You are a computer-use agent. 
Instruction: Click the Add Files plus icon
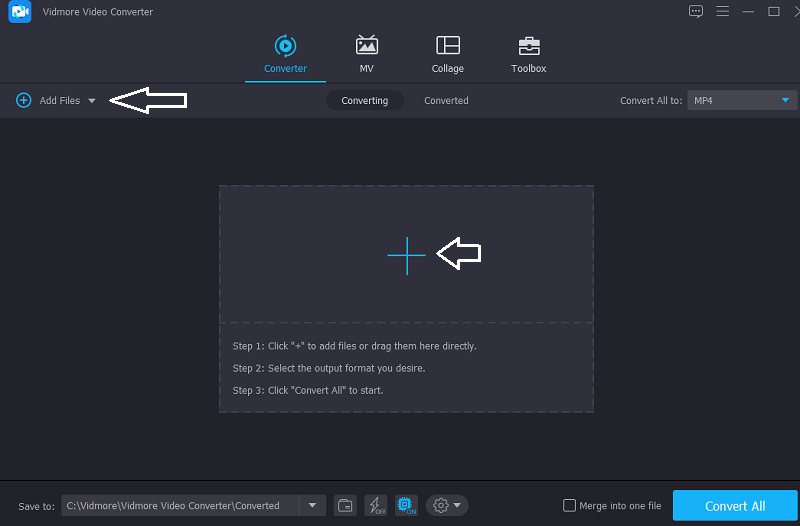click(x=23, y=101)
